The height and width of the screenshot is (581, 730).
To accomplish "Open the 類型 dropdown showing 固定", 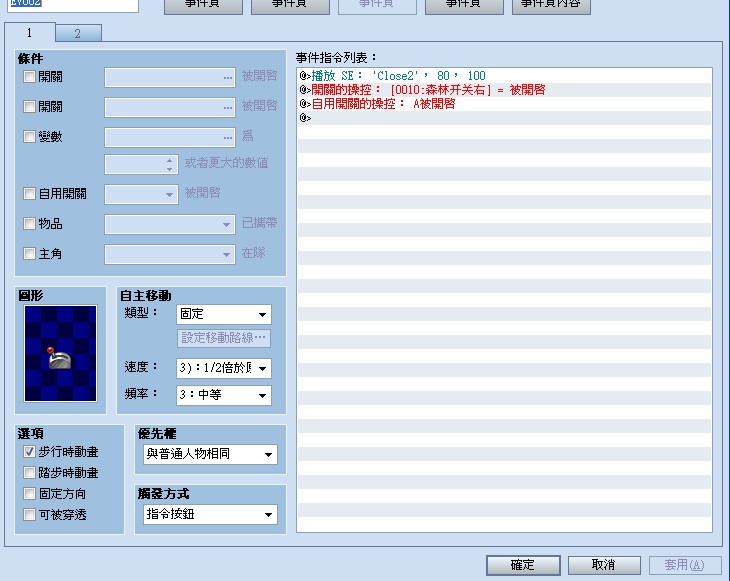I will point(224,314).
